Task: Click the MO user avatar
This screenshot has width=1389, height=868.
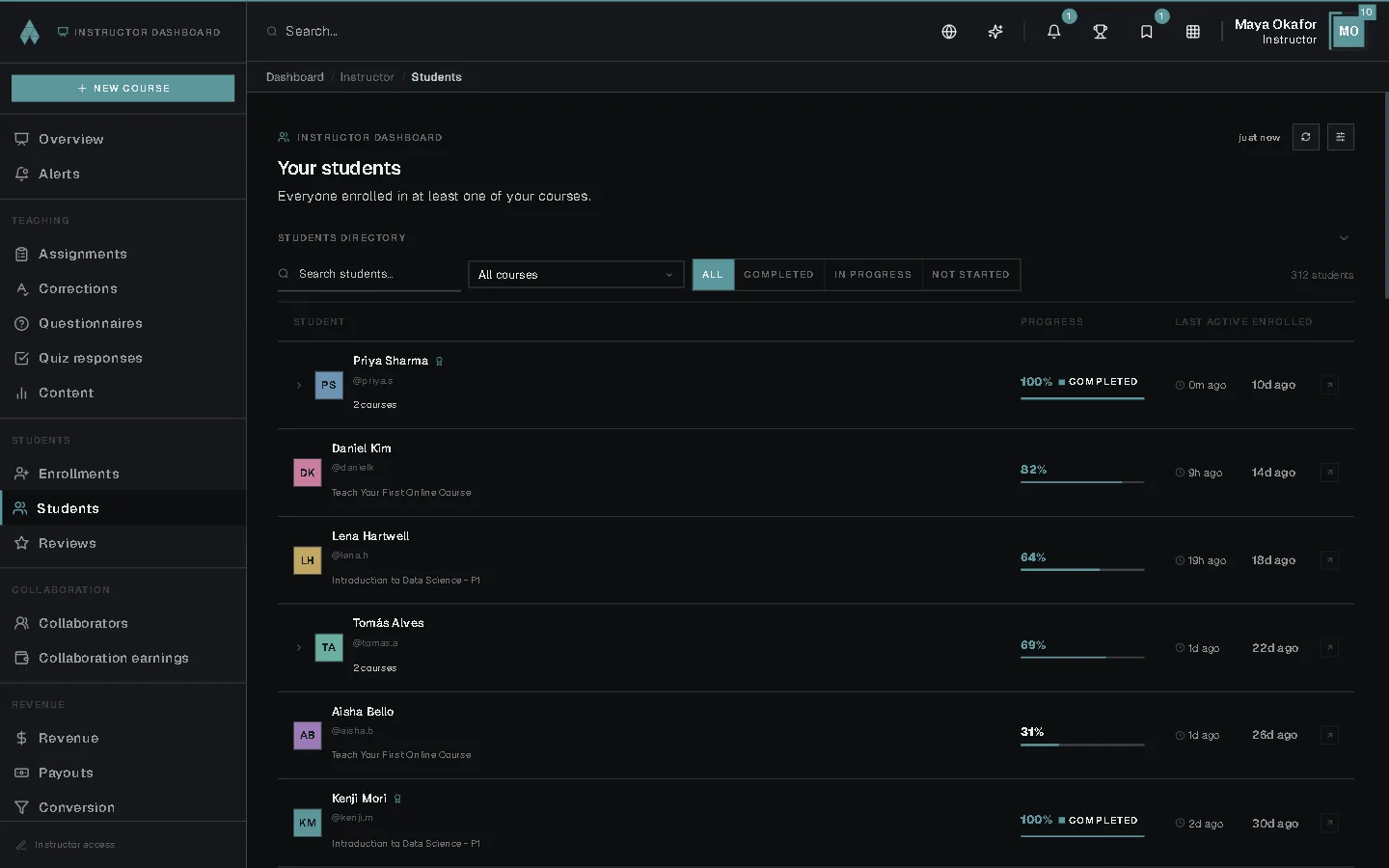Action: click(1348, 32)
